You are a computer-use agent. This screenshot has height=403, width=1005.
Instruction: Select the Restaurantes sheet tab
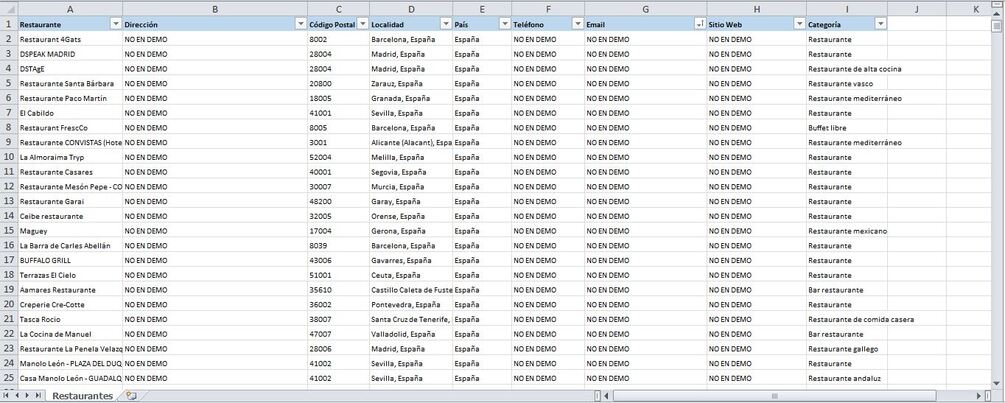point(82,396)
